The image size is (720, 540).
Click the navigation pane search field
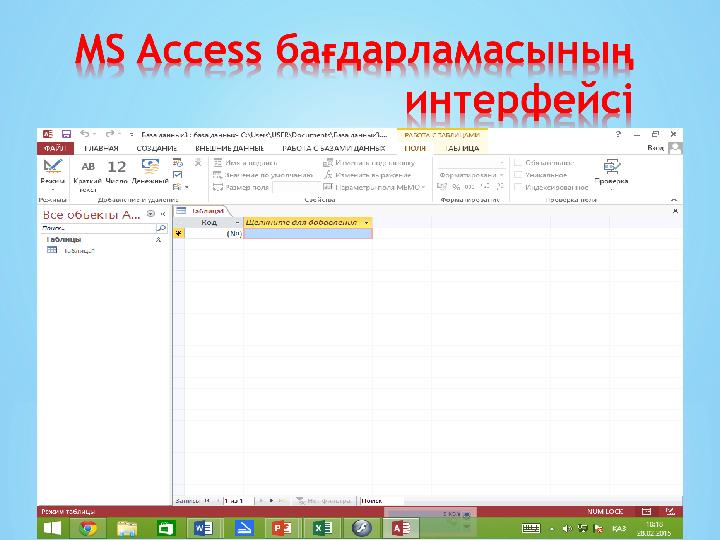[98, 228]
